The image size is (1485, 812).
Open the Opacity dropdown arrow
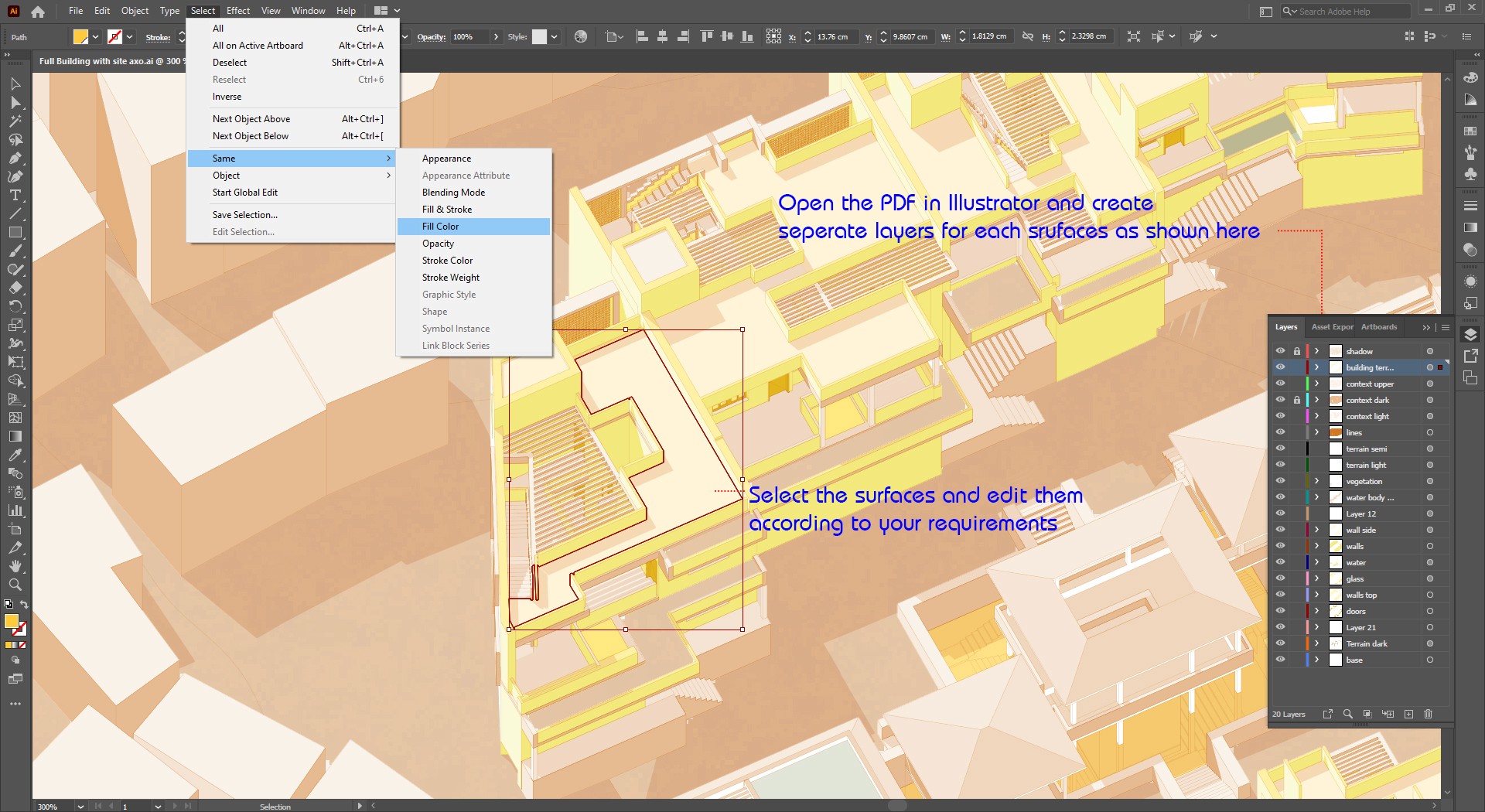point(496,36)
